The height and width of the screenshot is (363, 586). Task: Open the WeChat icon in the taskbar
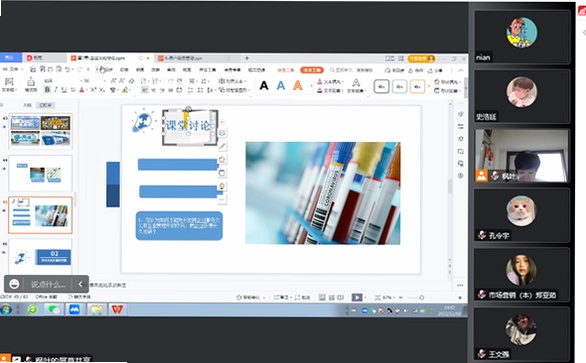54,309
